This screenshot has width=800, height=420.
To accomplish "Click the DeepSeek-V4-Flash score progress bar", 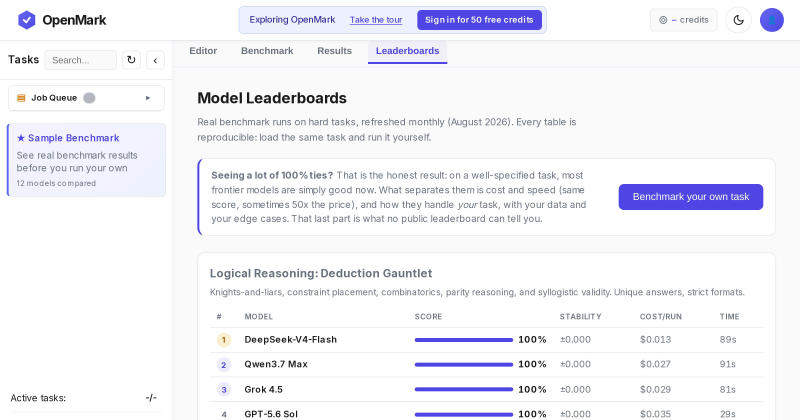I will pos(464,340).
